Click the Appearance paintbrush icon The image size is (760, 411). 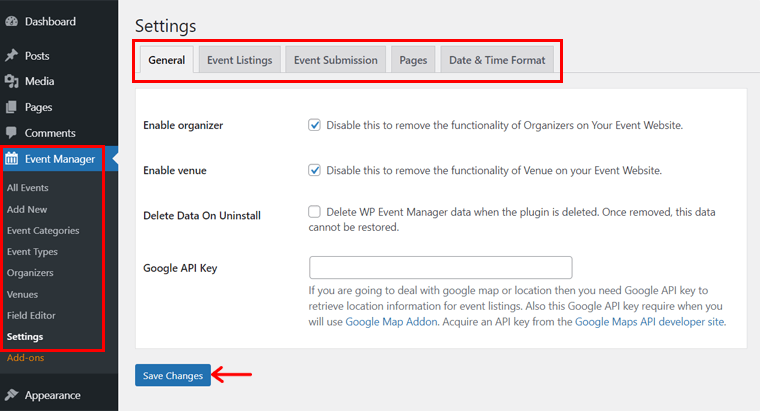[12, 394]
